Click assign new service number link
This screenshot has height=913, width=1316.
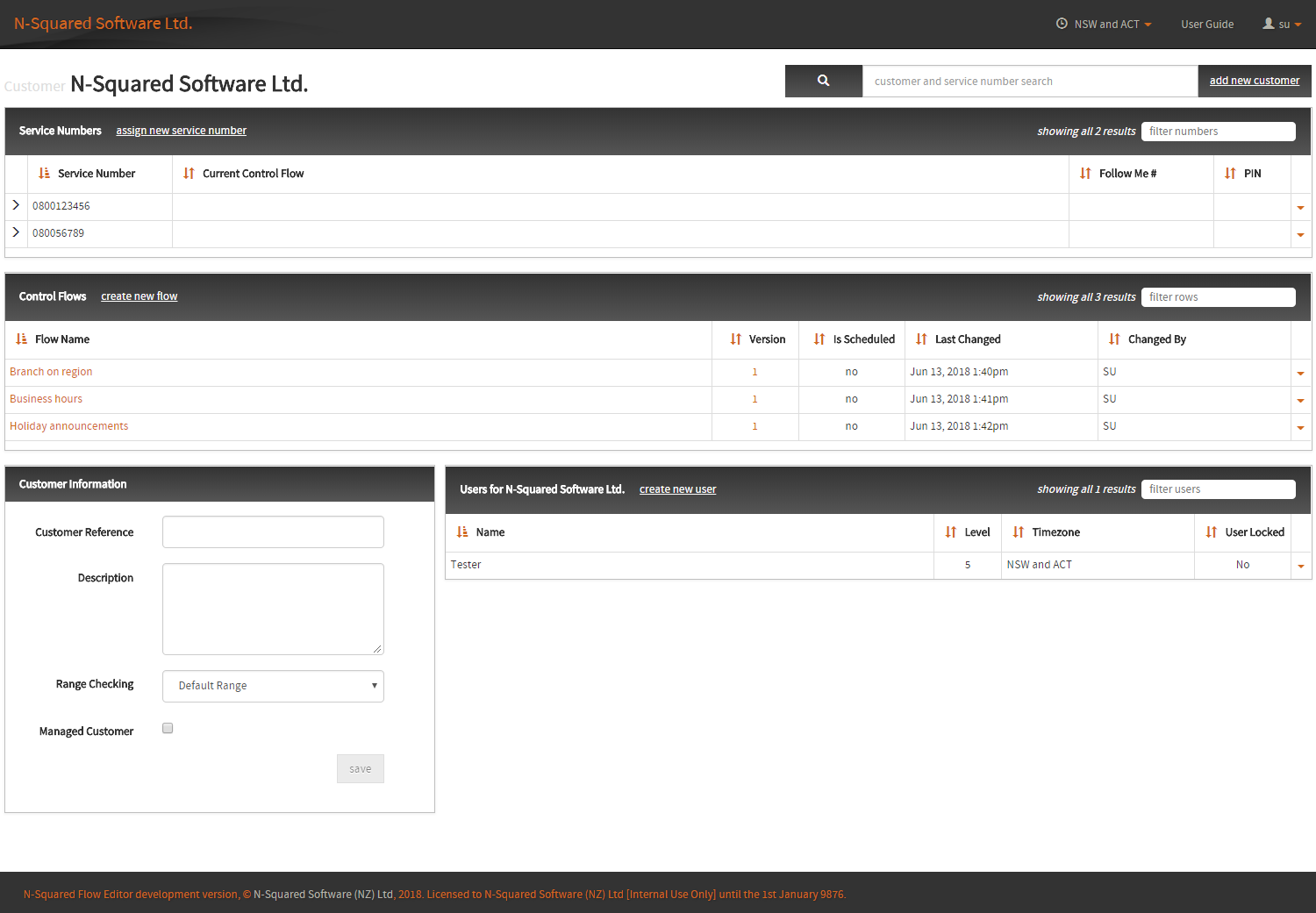(182, 131)
